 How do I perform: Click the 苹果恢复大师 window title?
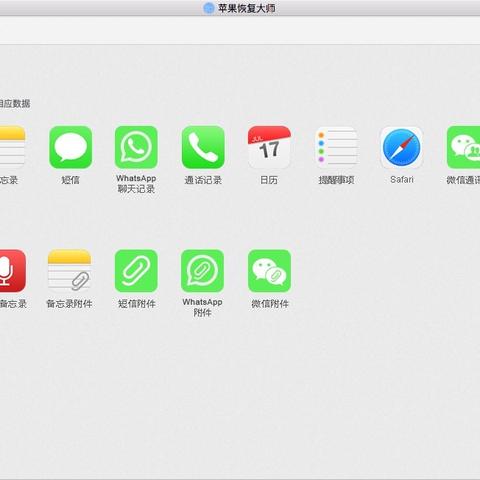pyautogui.click(x=247, y=8)
